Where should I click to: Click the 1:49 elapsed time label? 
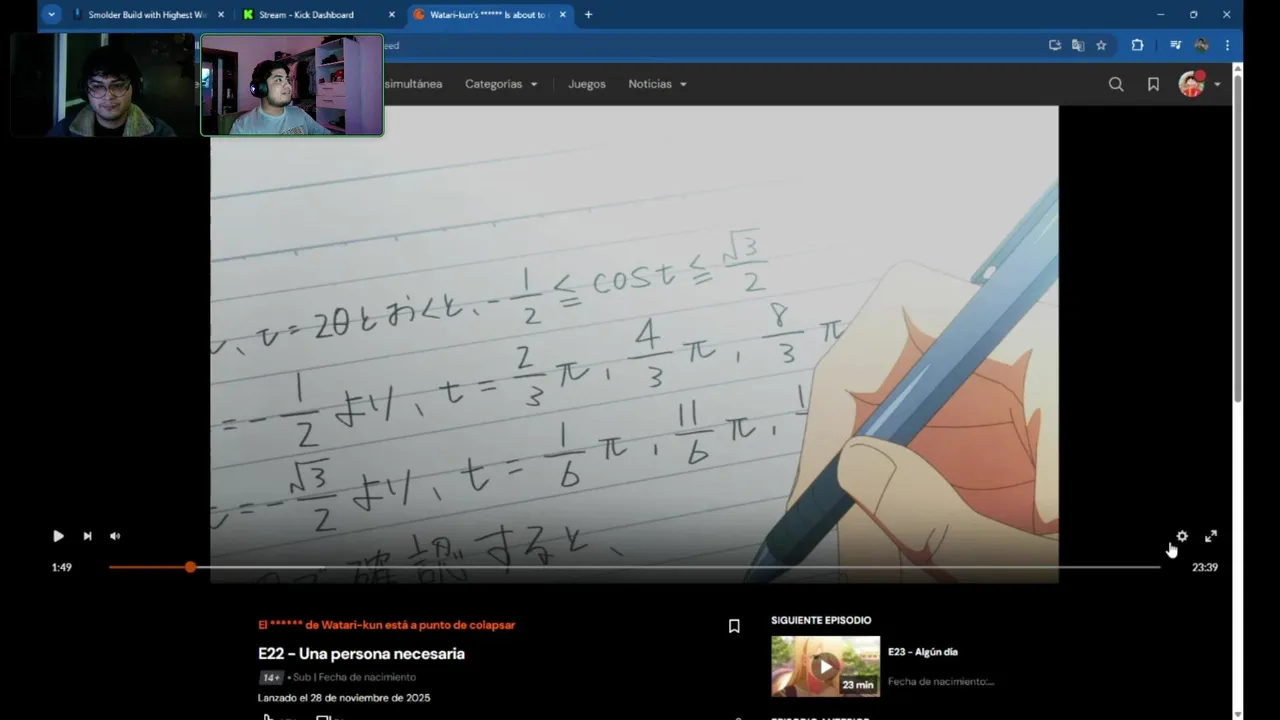click(x=62, y=567)
